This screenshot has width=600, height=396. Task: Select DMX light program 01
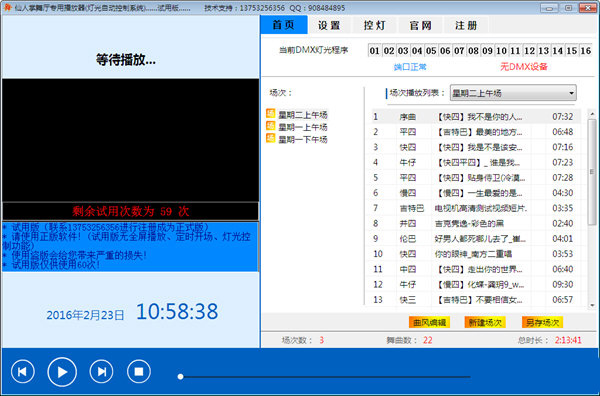tap(375, 51)
